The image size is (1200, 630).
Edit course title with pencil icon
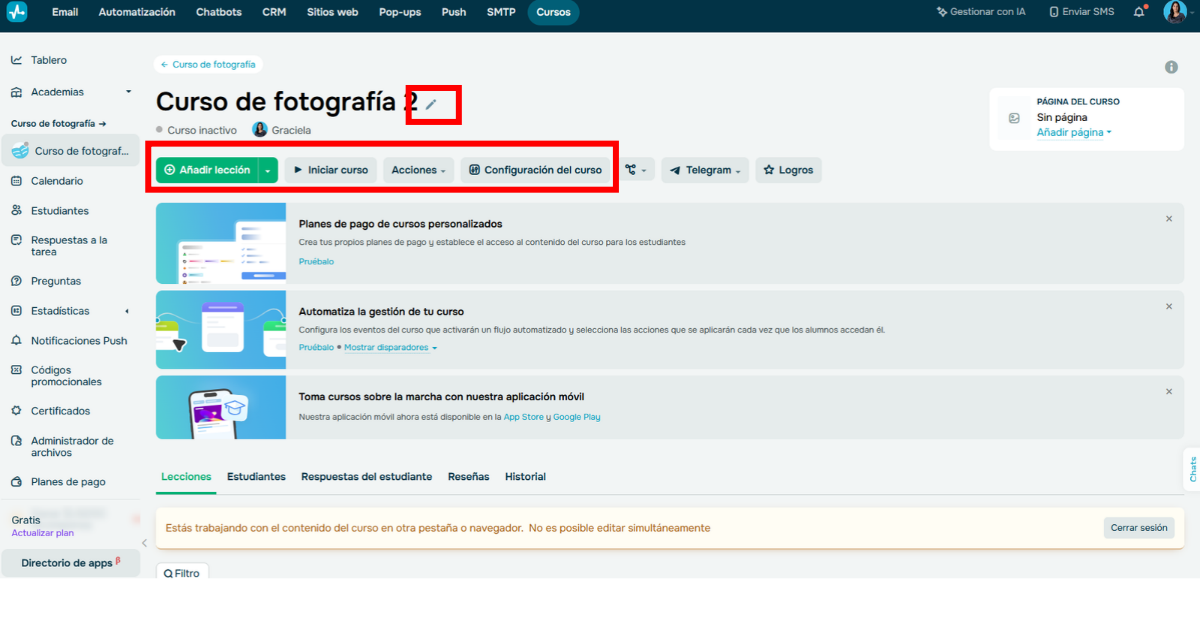(431, 103)
